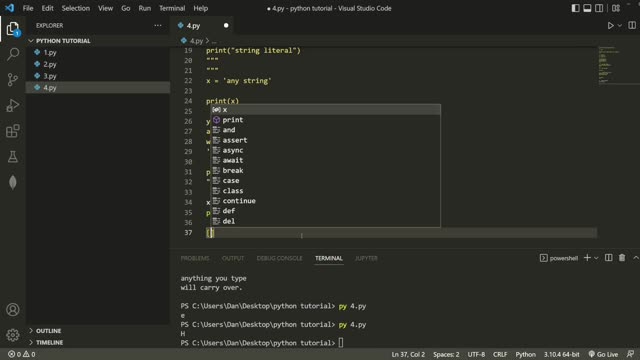Select the powershell terminal entry

[558, 258]
